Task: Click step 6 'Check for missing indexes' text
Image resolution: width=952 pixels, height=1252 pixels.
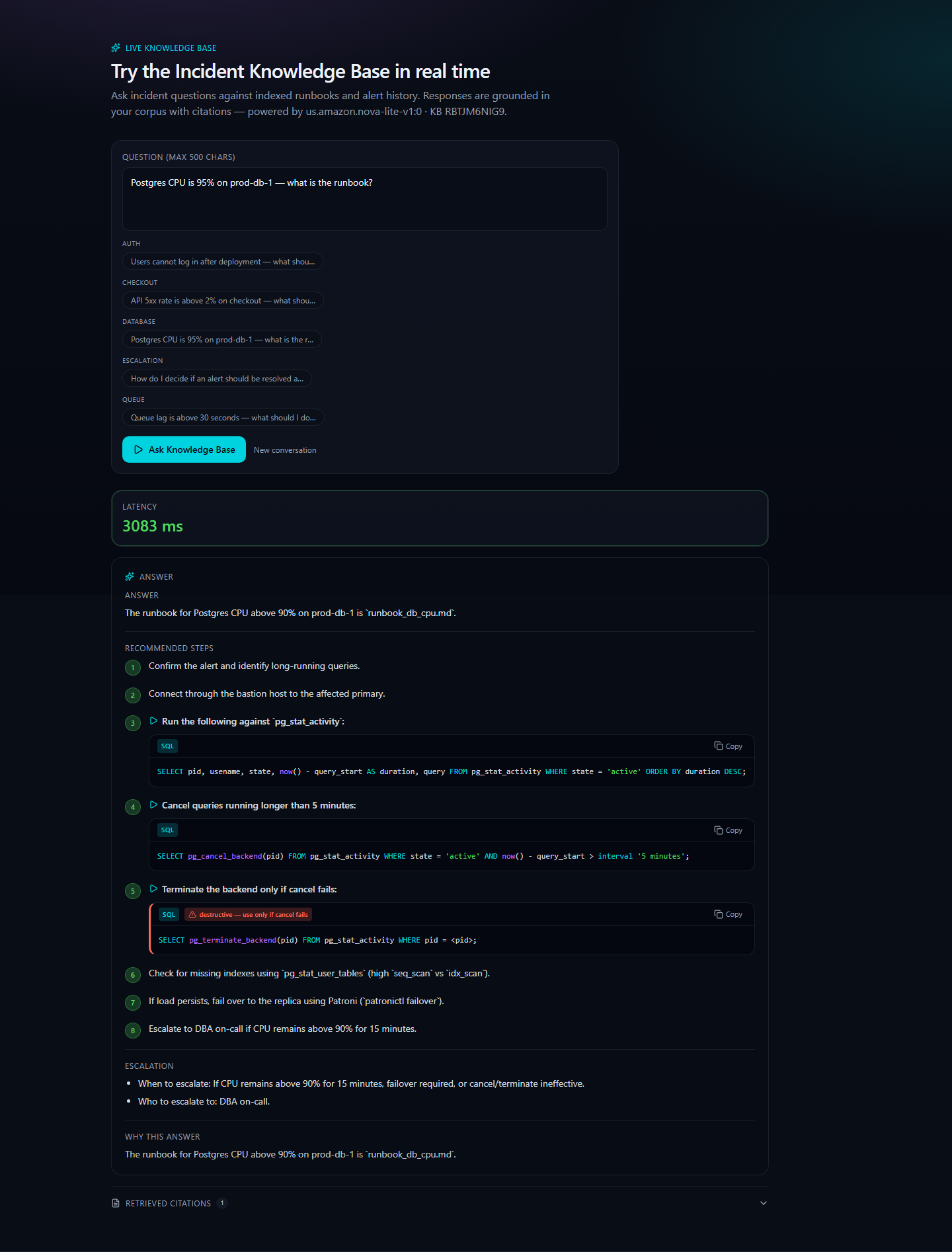Action: [319, 974]
